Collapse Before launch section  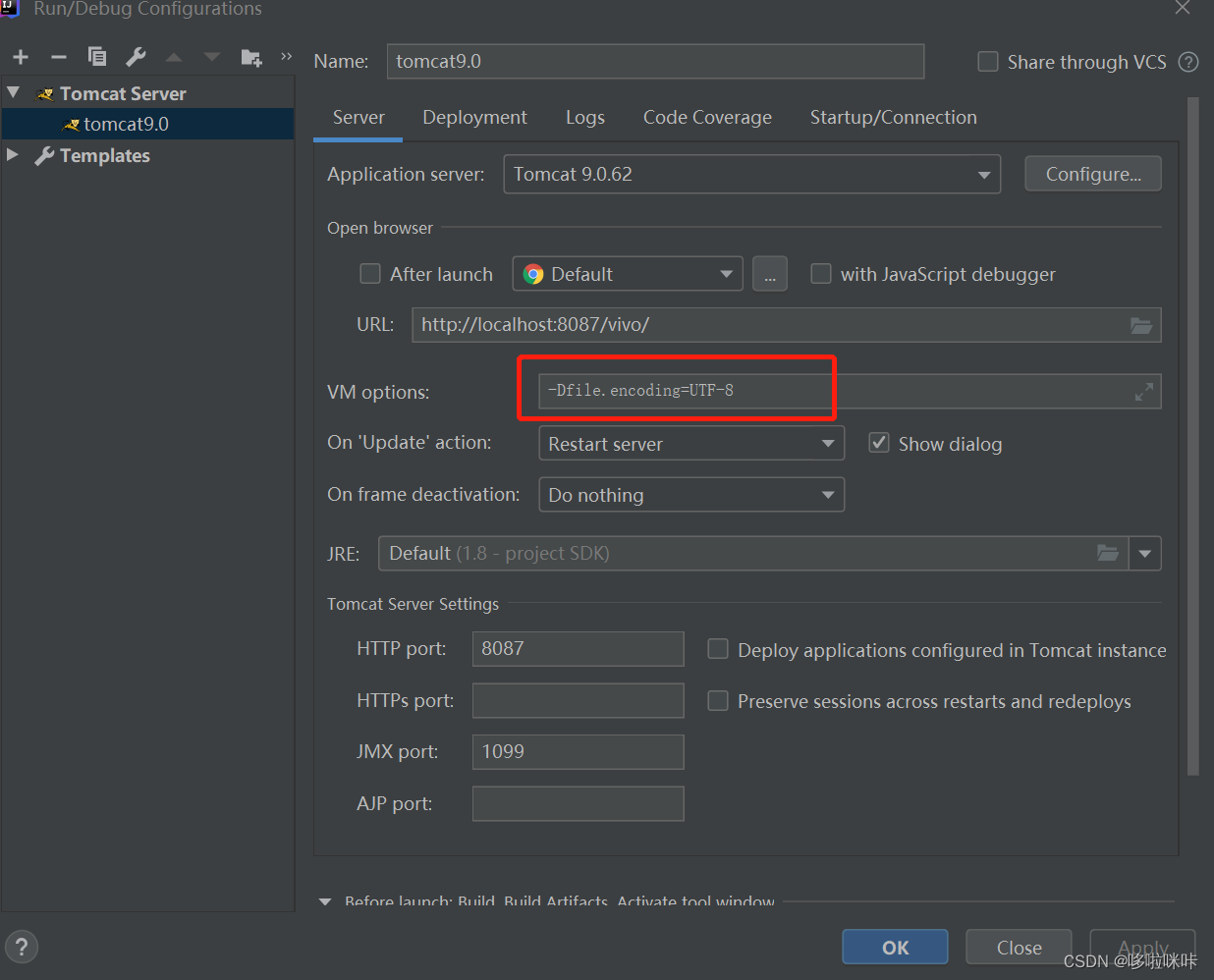[325, 901]
